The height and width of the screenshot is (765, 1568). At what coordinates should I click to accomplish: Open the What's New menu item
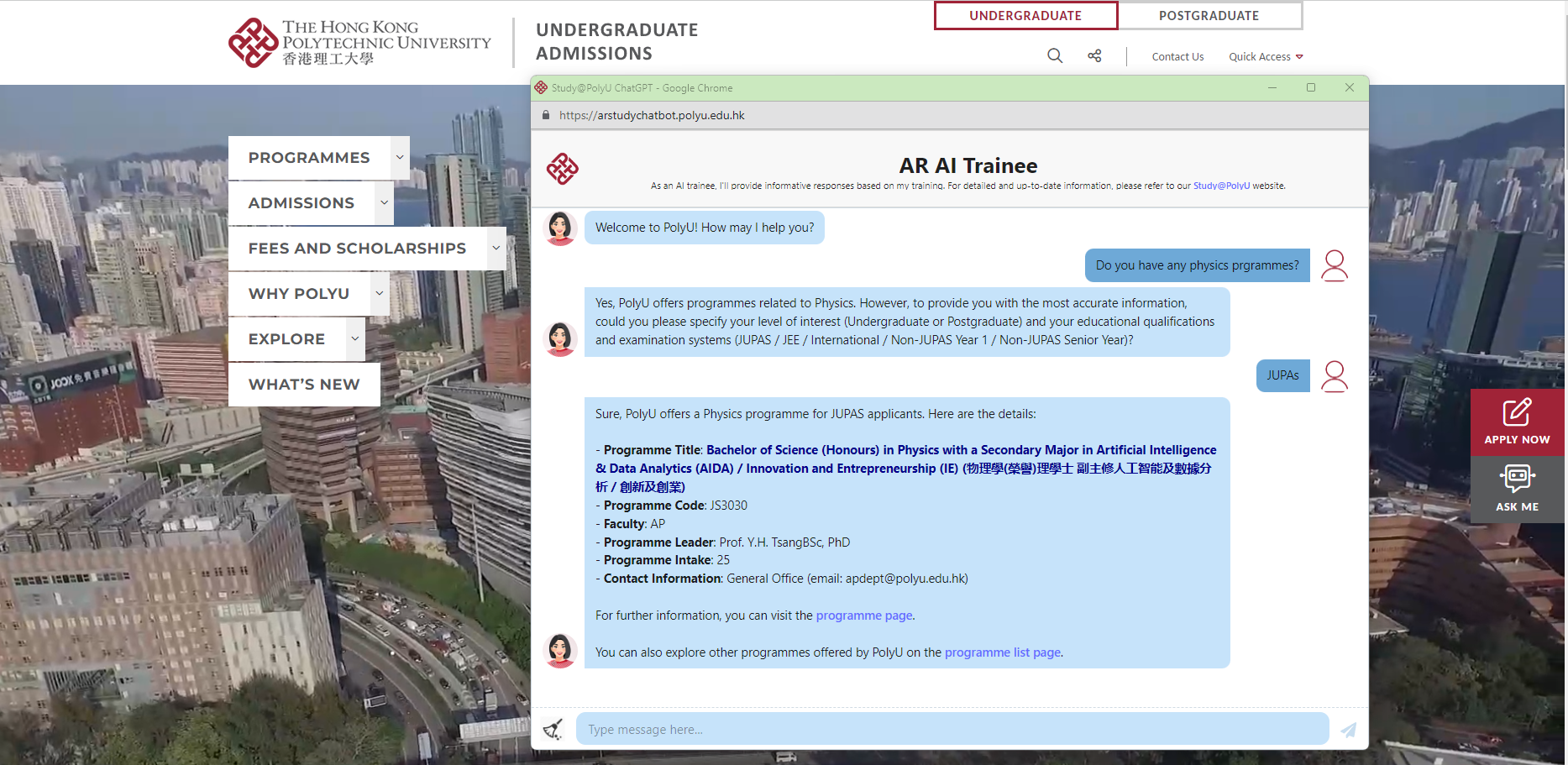pos(304,385)
